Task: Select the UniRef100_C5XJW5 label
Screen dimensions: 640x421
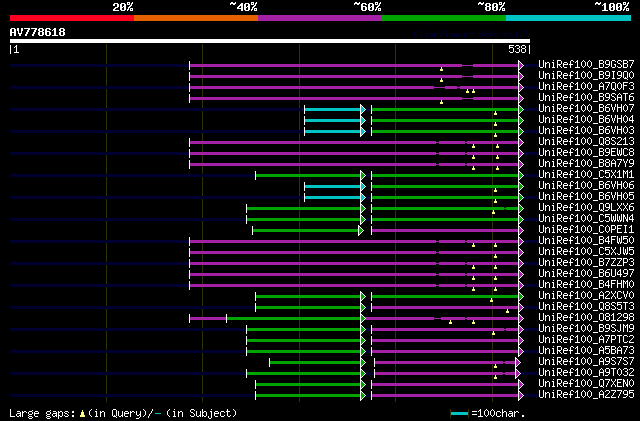Action: pyautogui.click(x=586, y=252)
